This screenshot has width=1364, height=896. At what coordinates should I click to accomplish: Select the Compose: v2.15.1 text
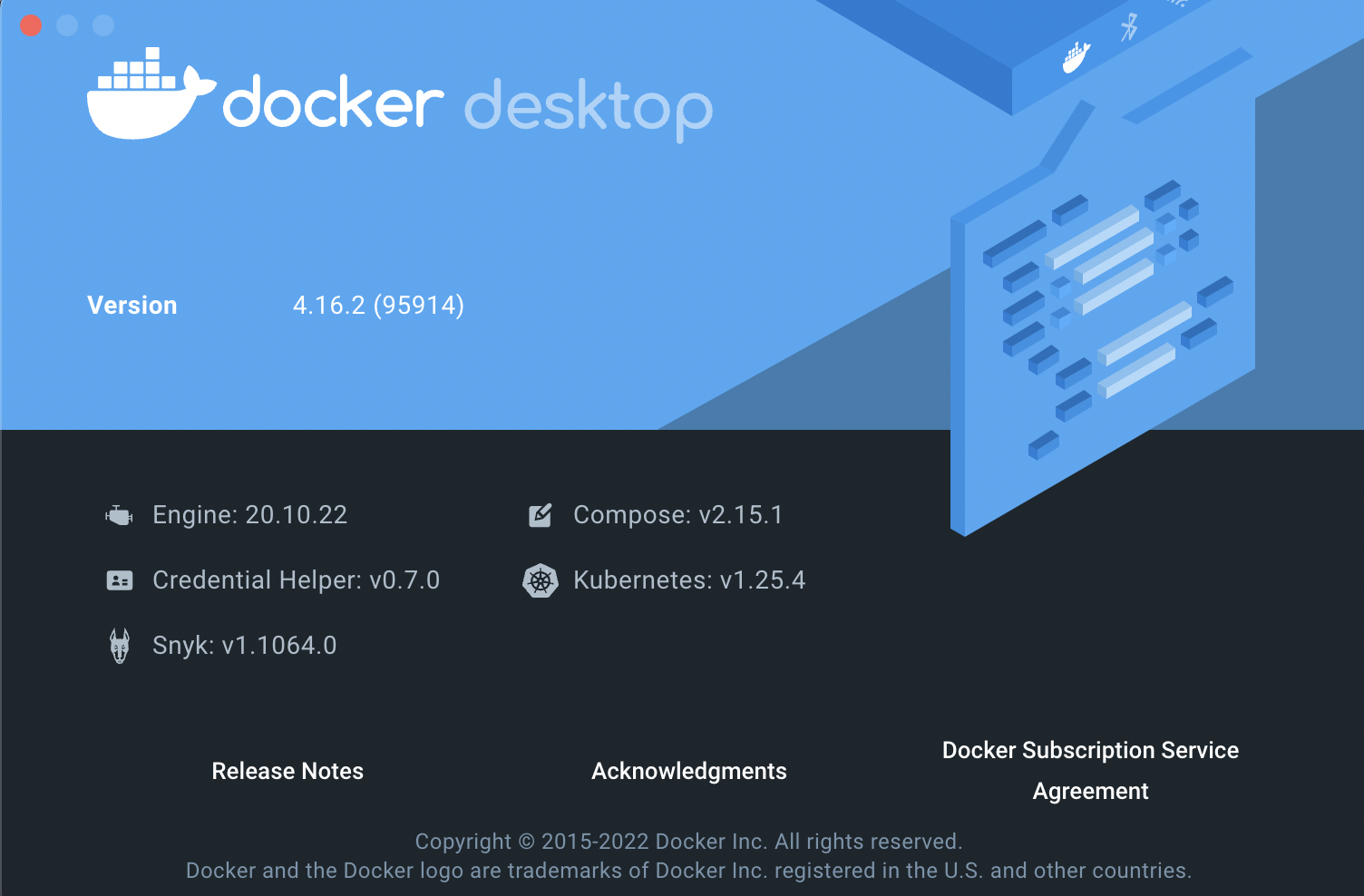[x=677, y=514]
